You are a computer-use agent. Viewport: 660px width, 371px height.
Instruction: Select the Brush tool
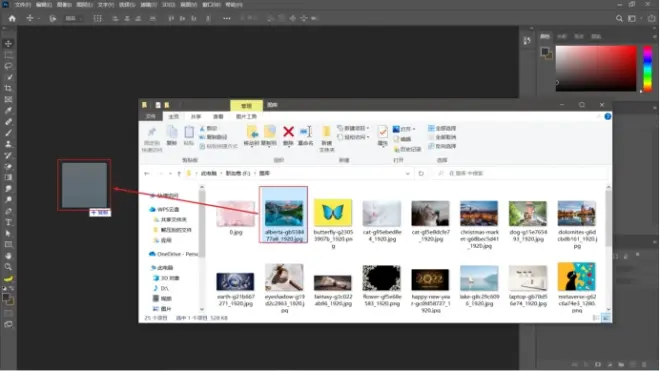(8, 133)
